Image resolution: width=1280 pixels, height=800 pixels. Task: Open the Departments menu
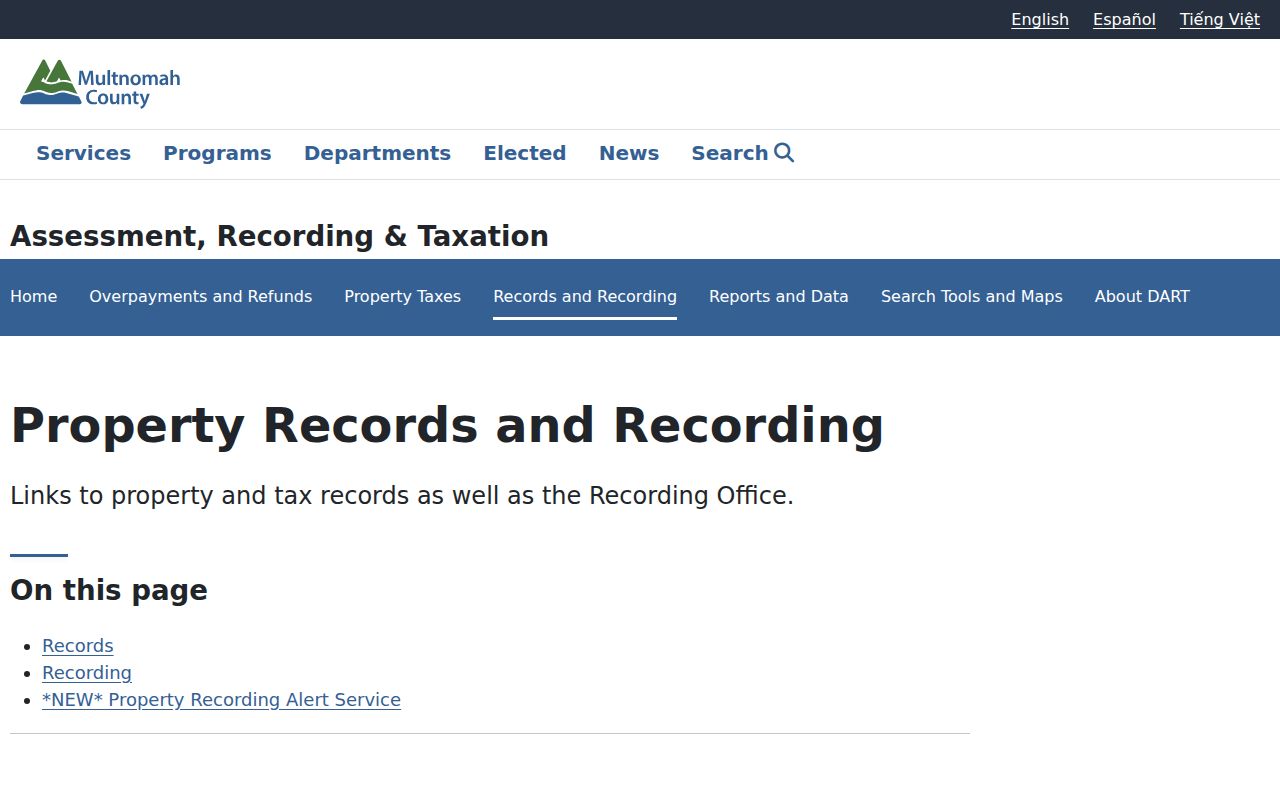(x=377, y=153)
